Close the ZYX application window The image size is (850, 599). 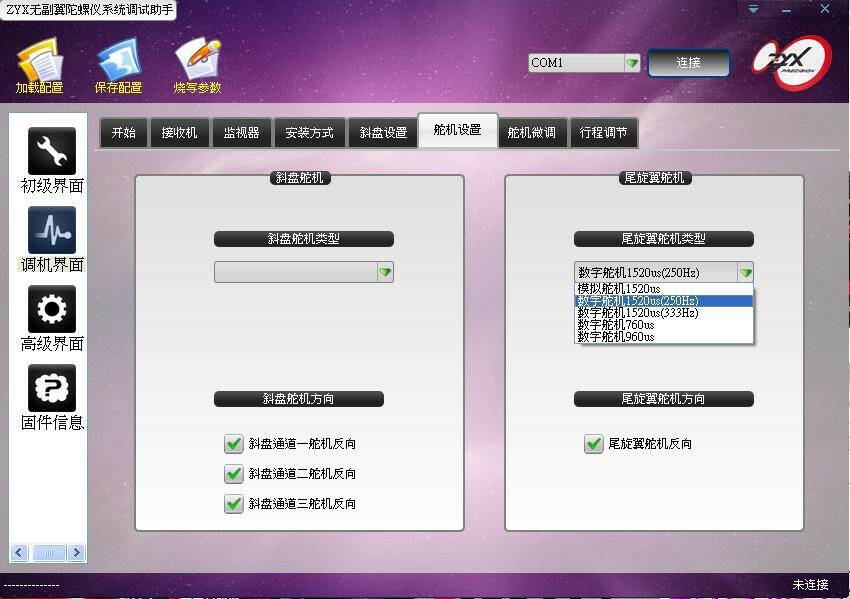pos(825,9)
